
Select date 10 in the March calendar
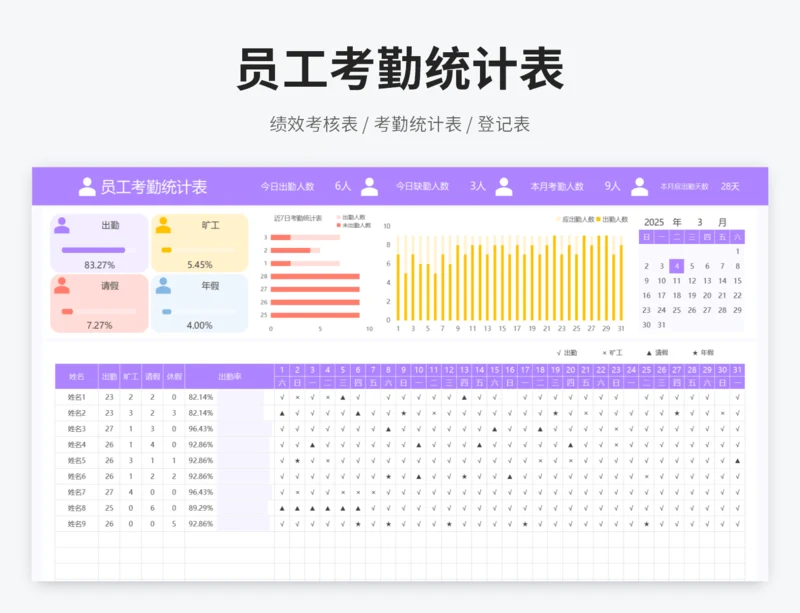pyautogui.click(x=661, y=281)
